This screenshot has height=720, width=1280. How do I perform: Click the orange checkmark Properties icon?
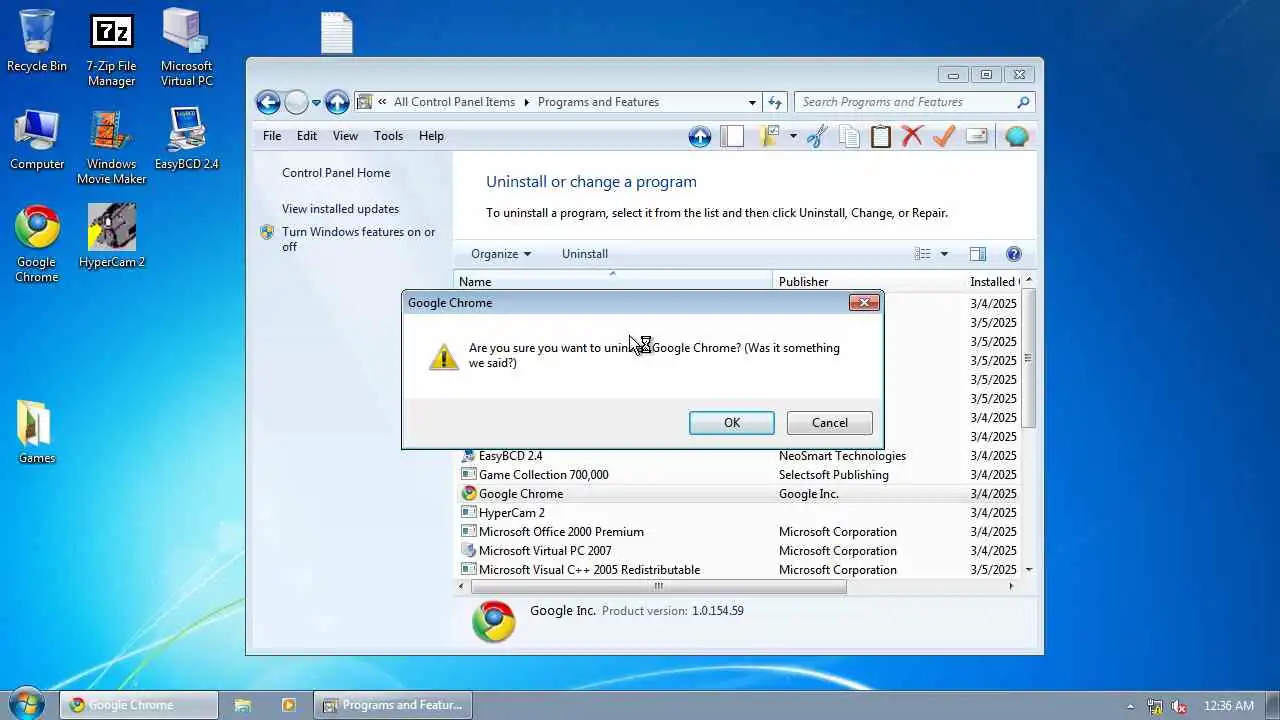944,137
